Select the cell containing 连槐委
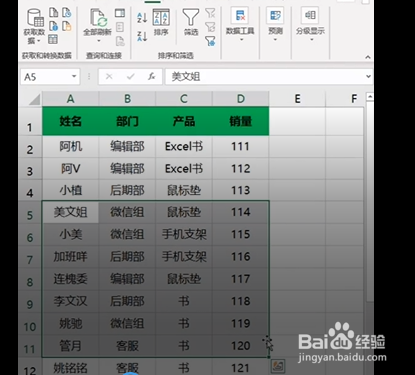The width and height of the screenshot is (415, 375). [70, 279]
